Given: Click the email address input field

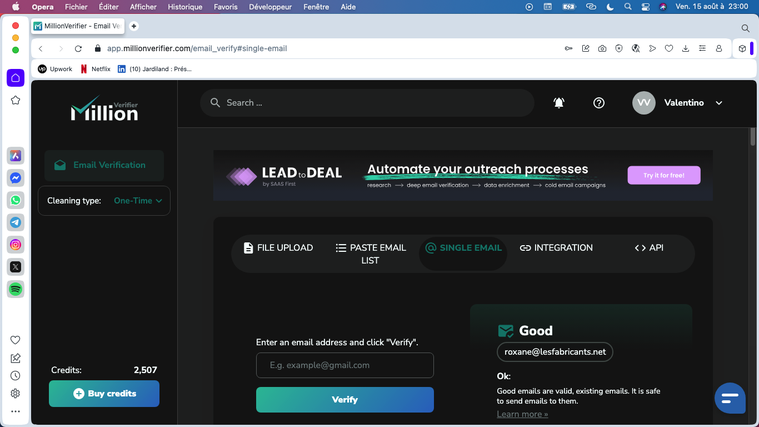Looking at the screenshot, I should 345,365.
